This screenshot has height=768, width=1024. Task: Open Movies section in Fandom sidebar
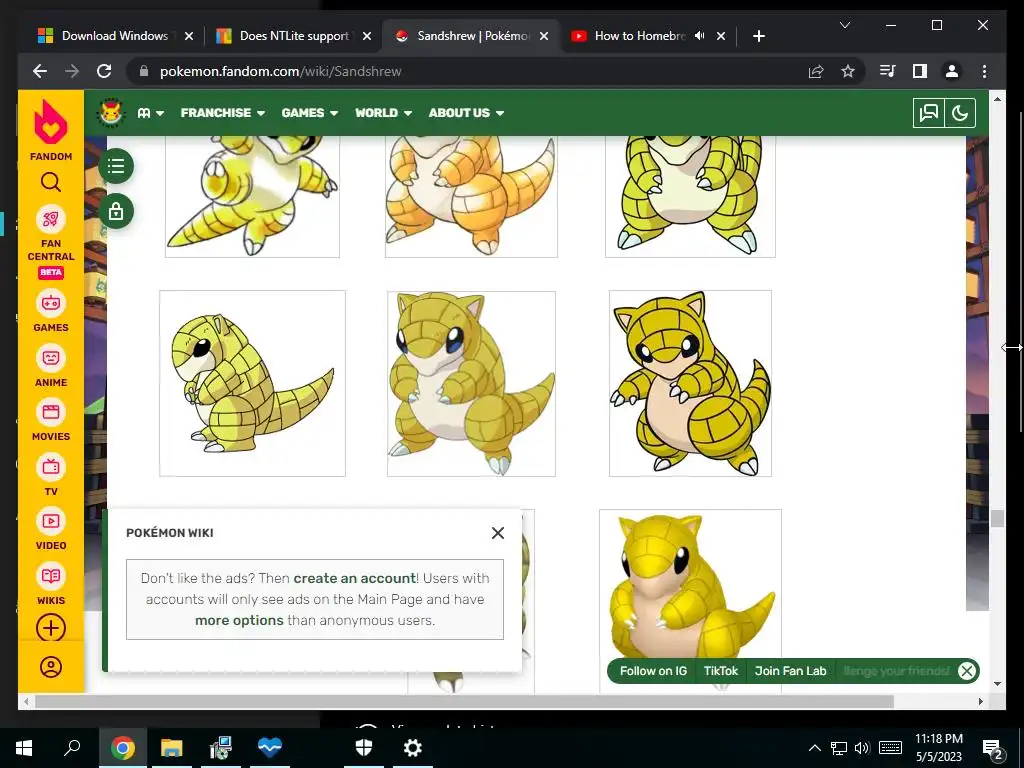pos(51,420)
